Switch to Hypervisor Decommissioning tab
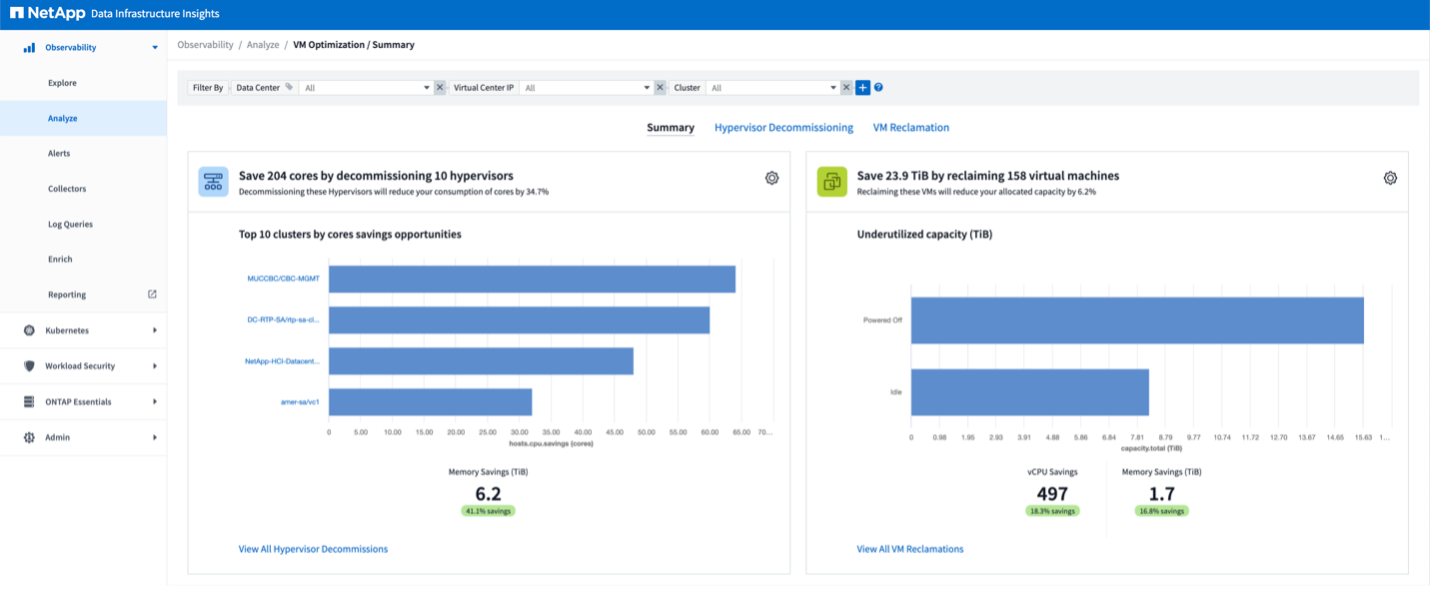 783,128
